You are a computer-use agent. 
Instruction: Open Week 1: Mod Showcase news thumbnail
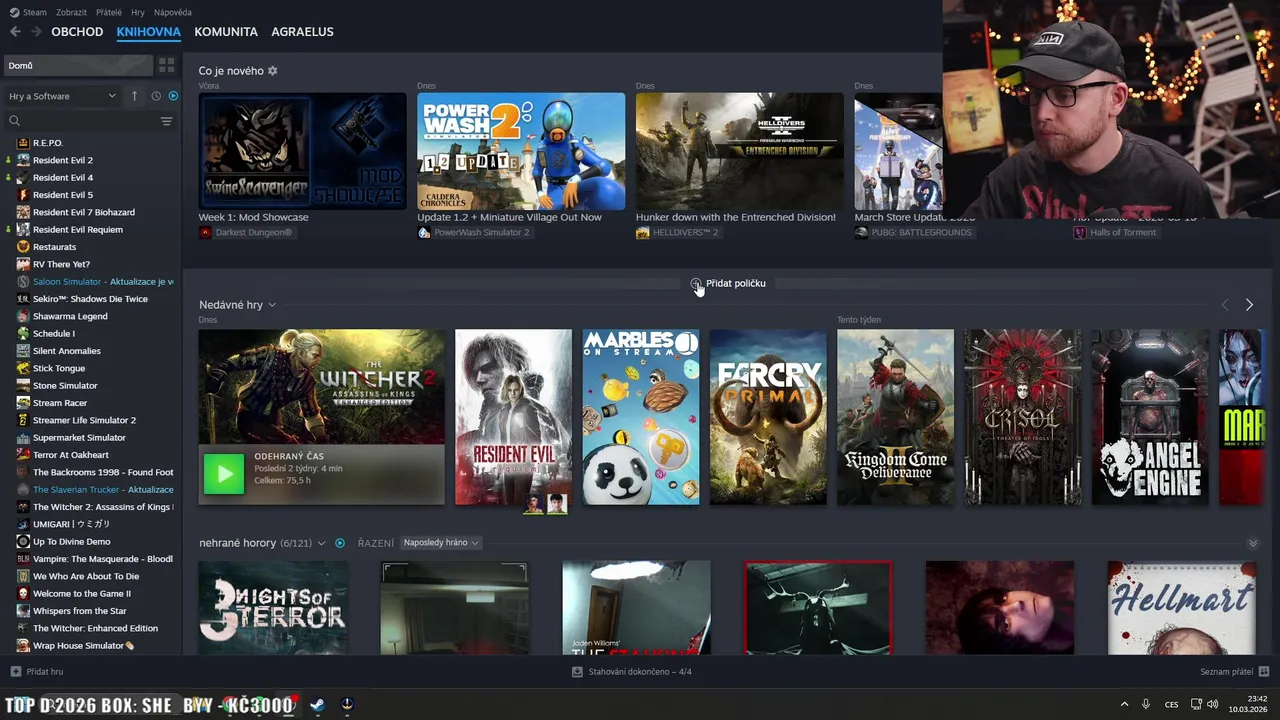(302, 151)
